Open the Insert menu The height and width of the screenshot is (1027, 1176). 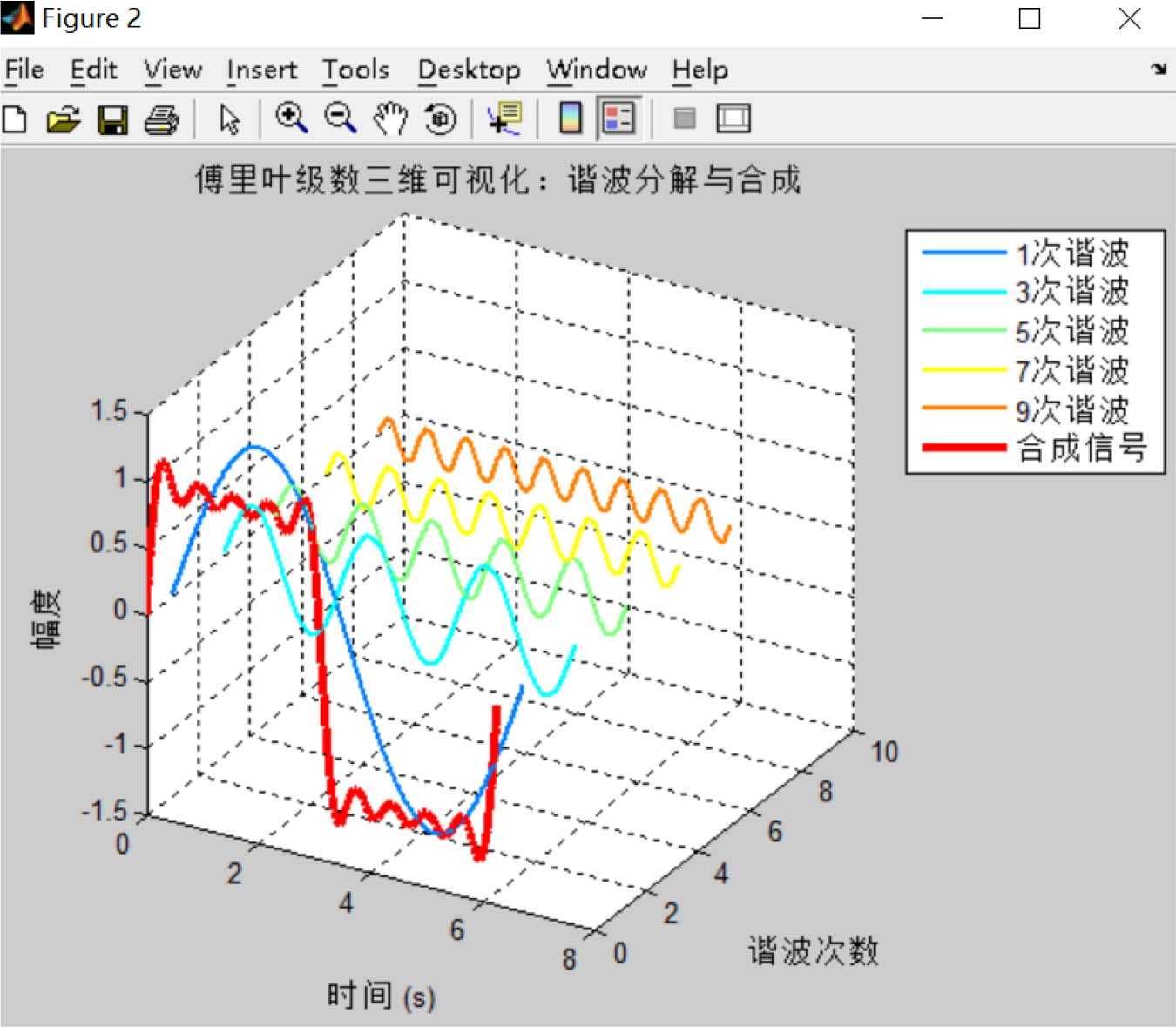point(261,70)
